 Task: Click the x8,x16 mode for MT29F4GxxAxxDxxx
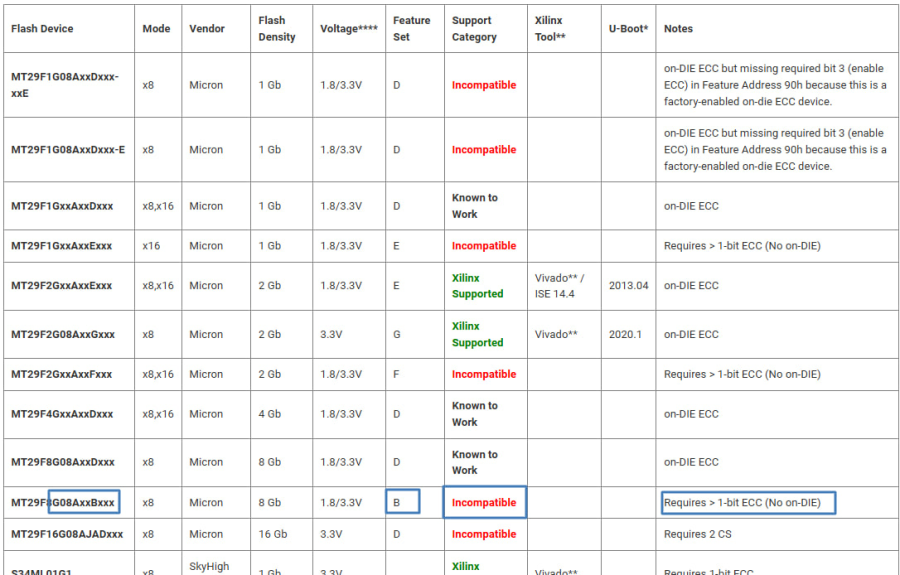pos(158,414)
